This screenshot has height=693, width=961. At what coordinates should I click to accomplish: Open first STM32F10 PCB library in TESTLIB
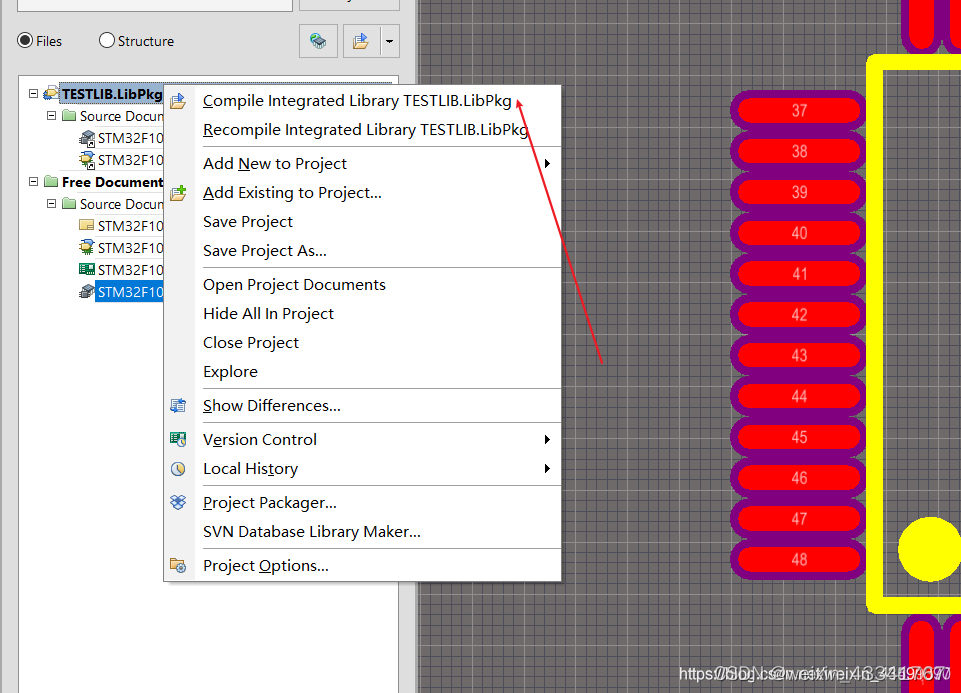[x=129, y=138]
